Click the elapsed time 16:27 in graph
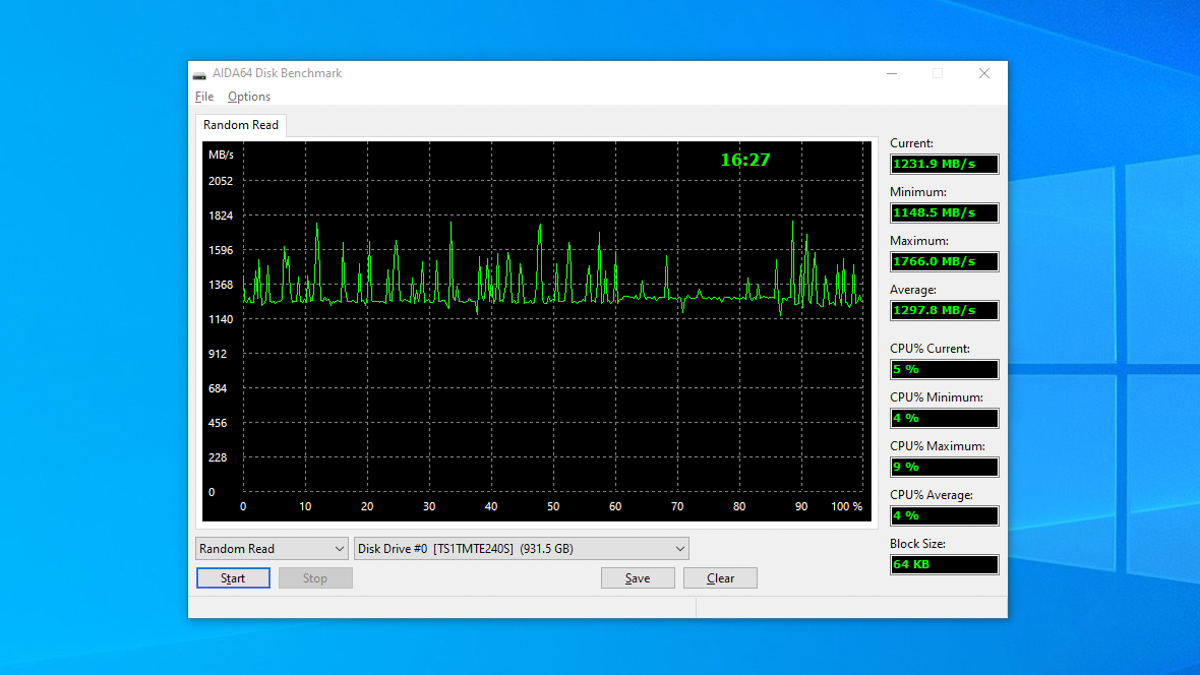This screenshot has width=1200, height=675. 745,159
